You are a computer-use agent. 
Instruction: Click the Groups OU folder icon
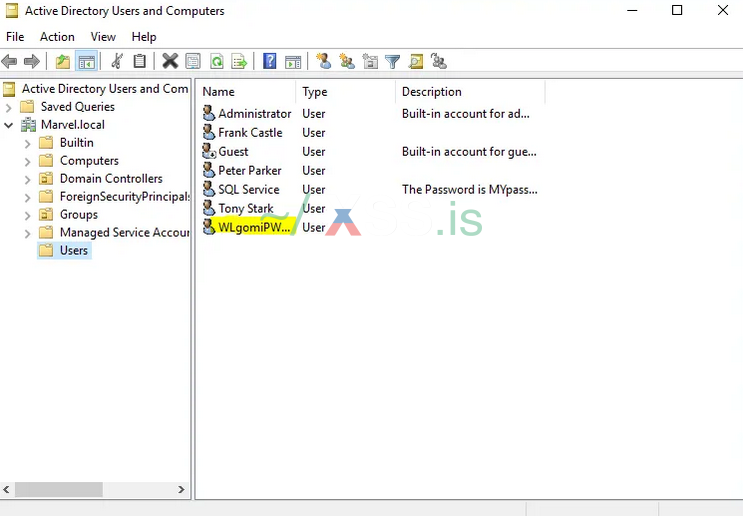pos(46,215)
